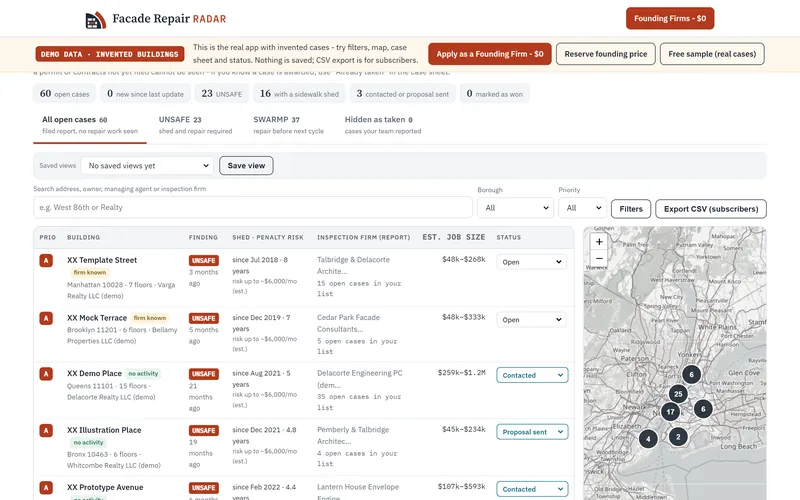Open the Borough filter dropdown
This screenshot has height=500, width=800.
pyautogui.click(x=515, y=208)
